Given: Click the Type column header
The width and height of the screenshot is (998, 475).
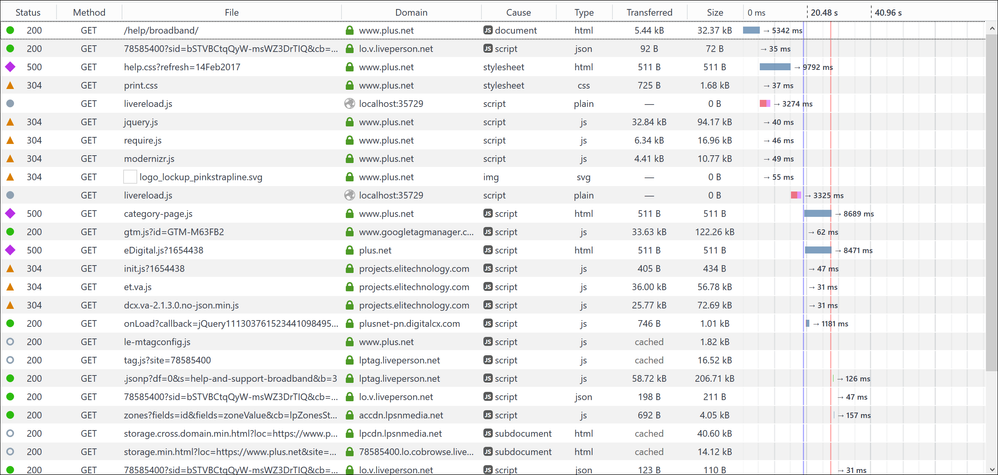Looking at the screenshot, I should click(x=583, y=12).
